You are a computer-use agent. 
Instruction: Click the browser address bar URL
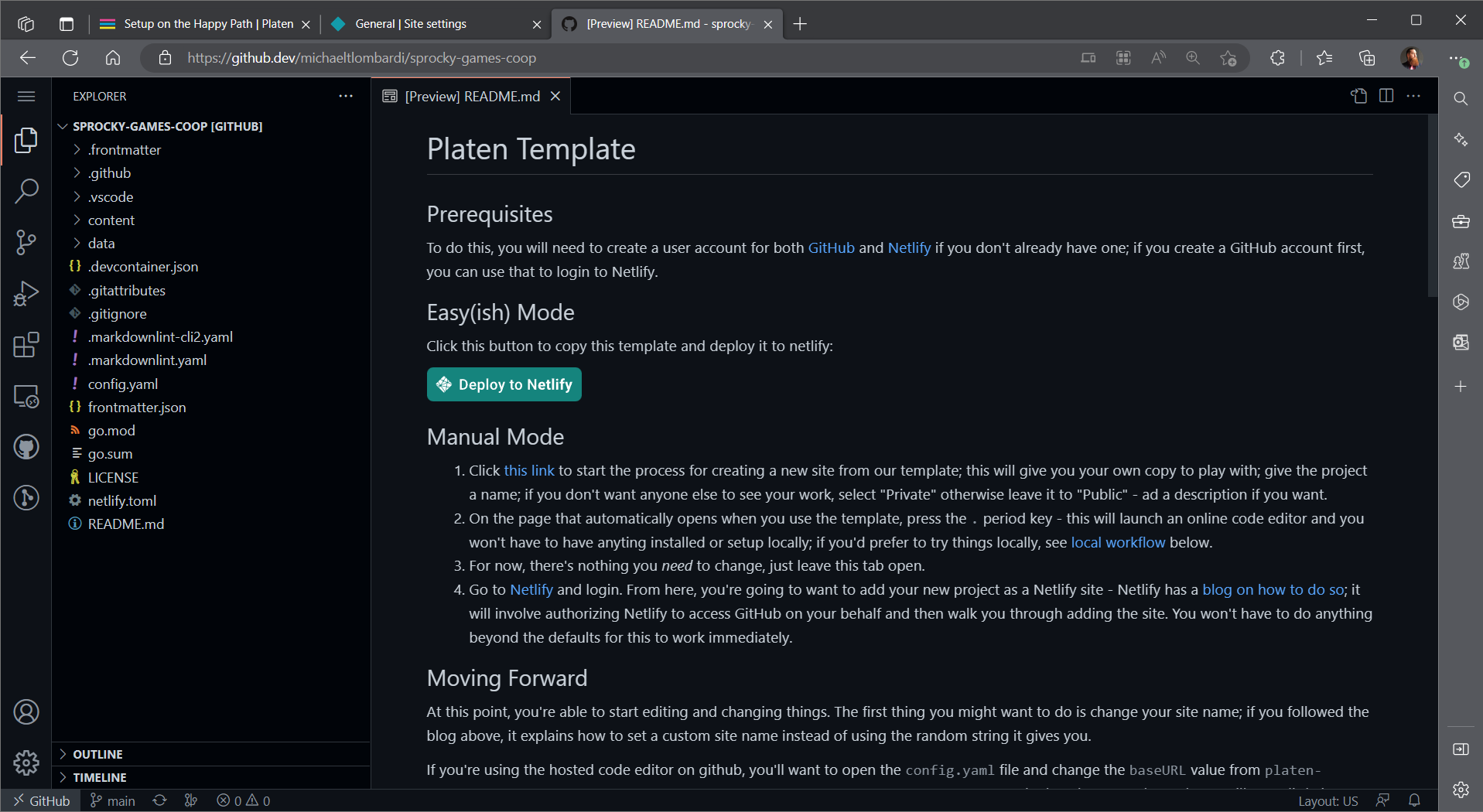[x=361, y=58]
